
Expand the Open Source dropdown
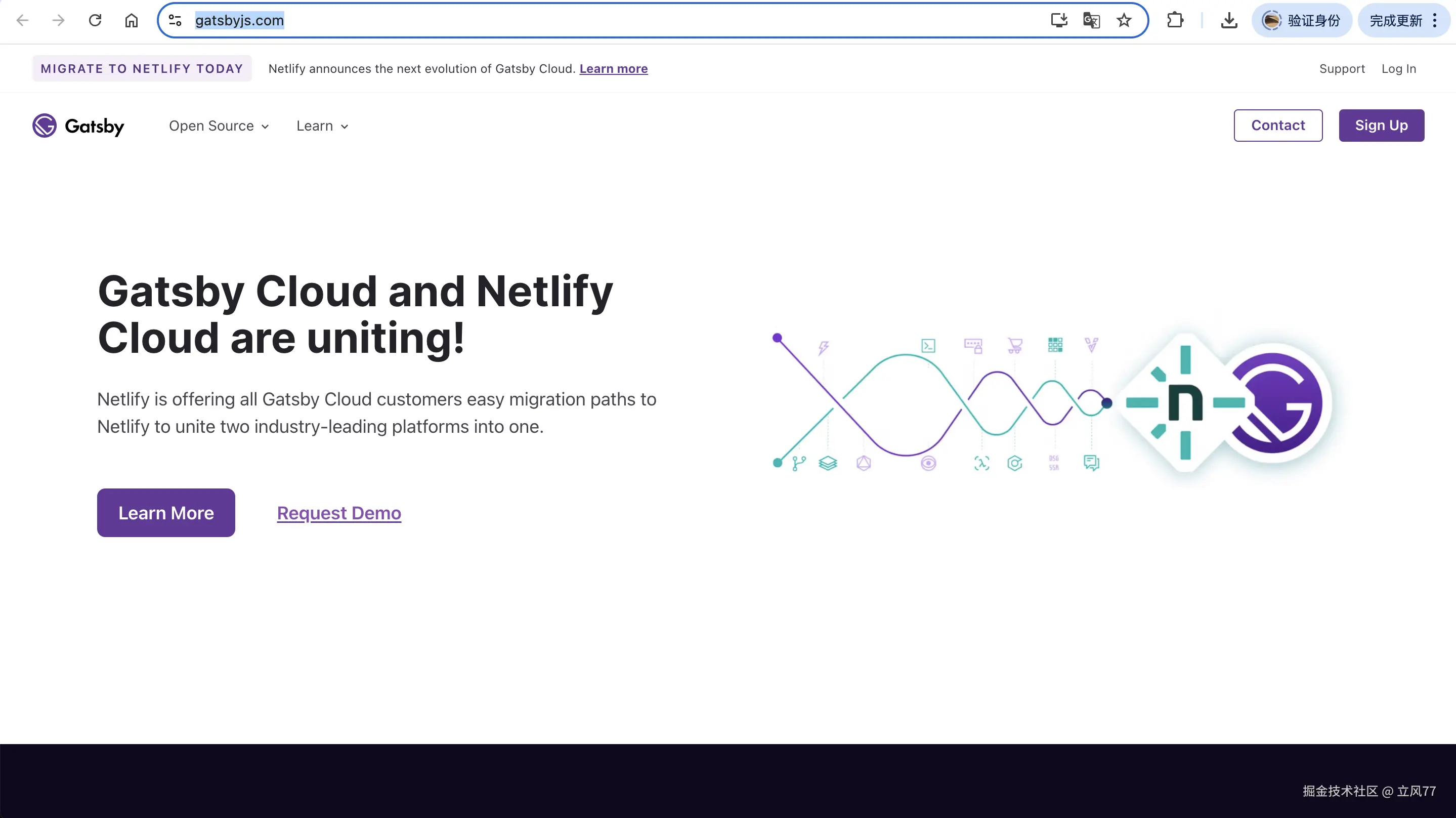(x=219, y=126)
